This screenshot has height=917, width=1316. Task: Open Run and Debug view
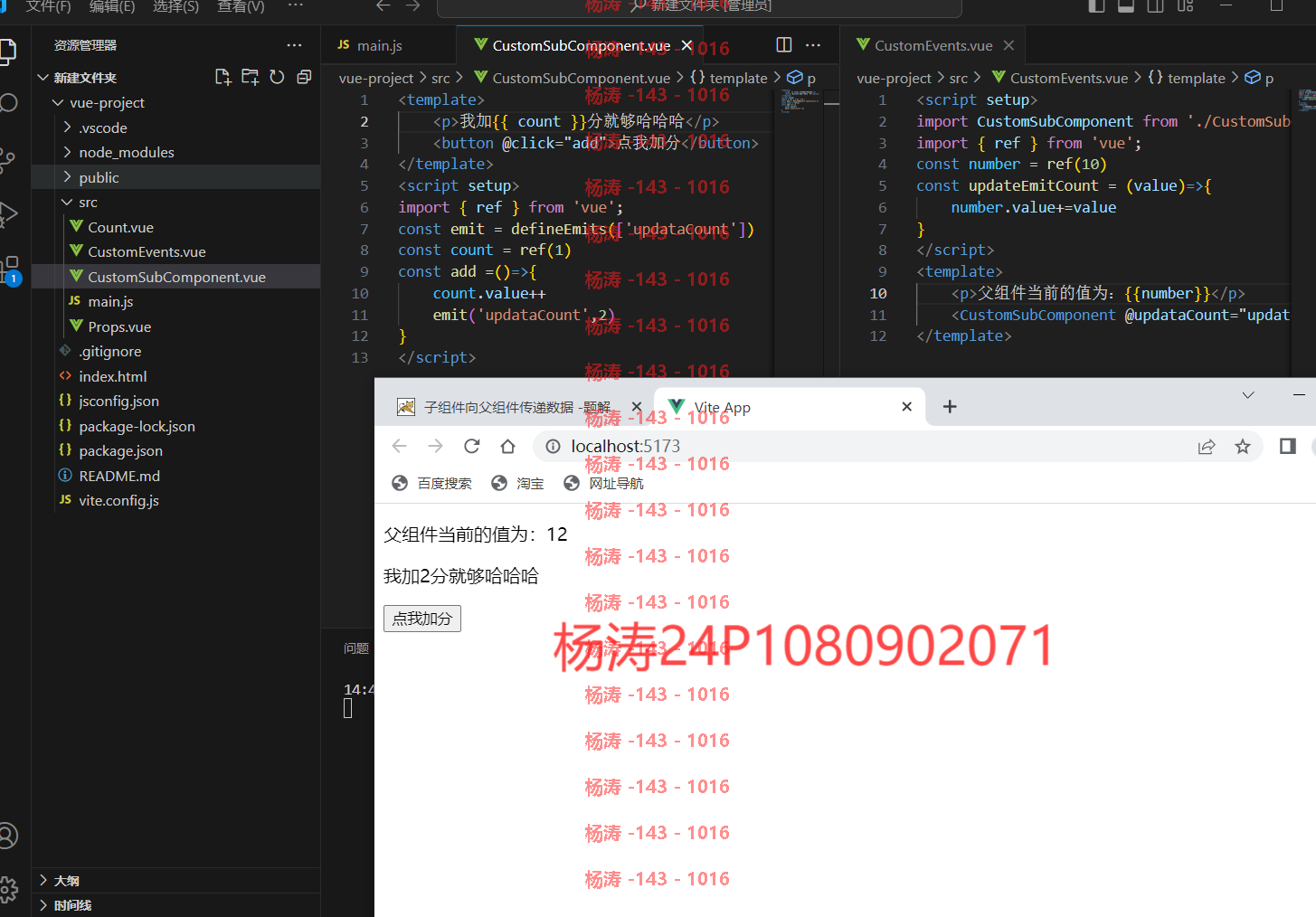(7, 214)
